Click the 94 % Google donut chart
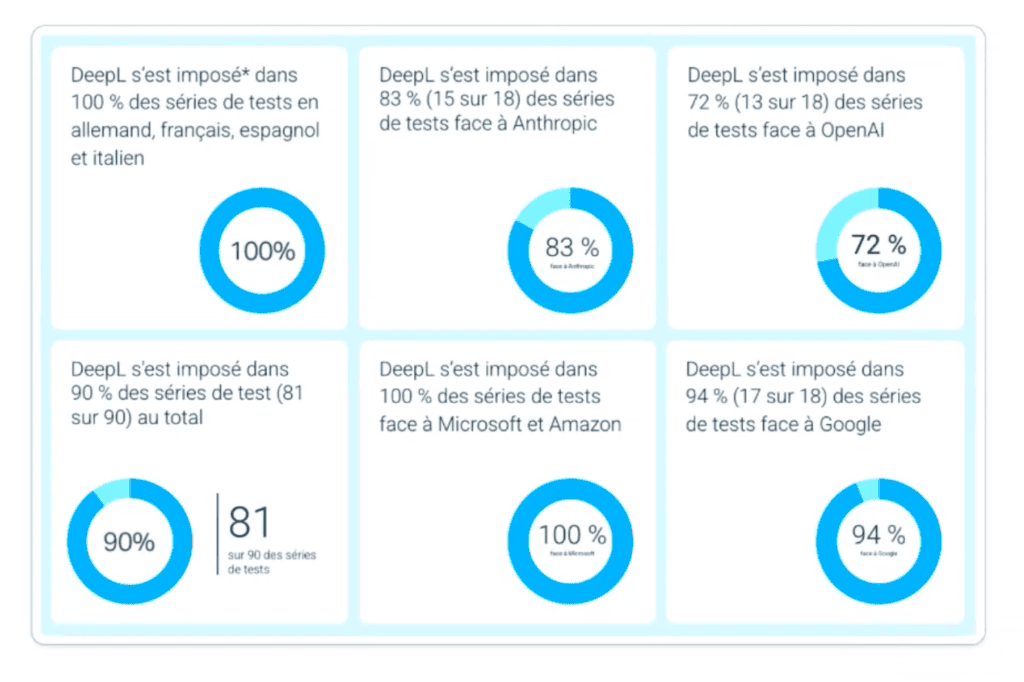This screenshot has width=1024, height=682. click(x=879, y=541)
